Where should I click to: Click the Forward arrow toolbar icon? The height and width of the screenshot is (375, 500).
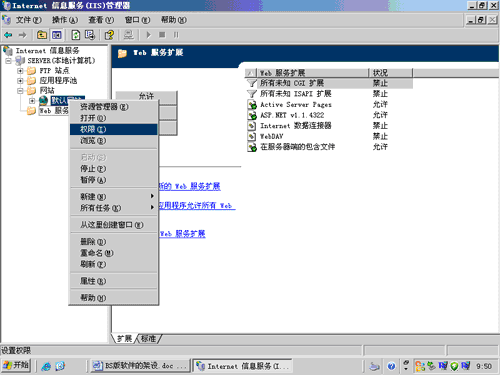point(22,35)
